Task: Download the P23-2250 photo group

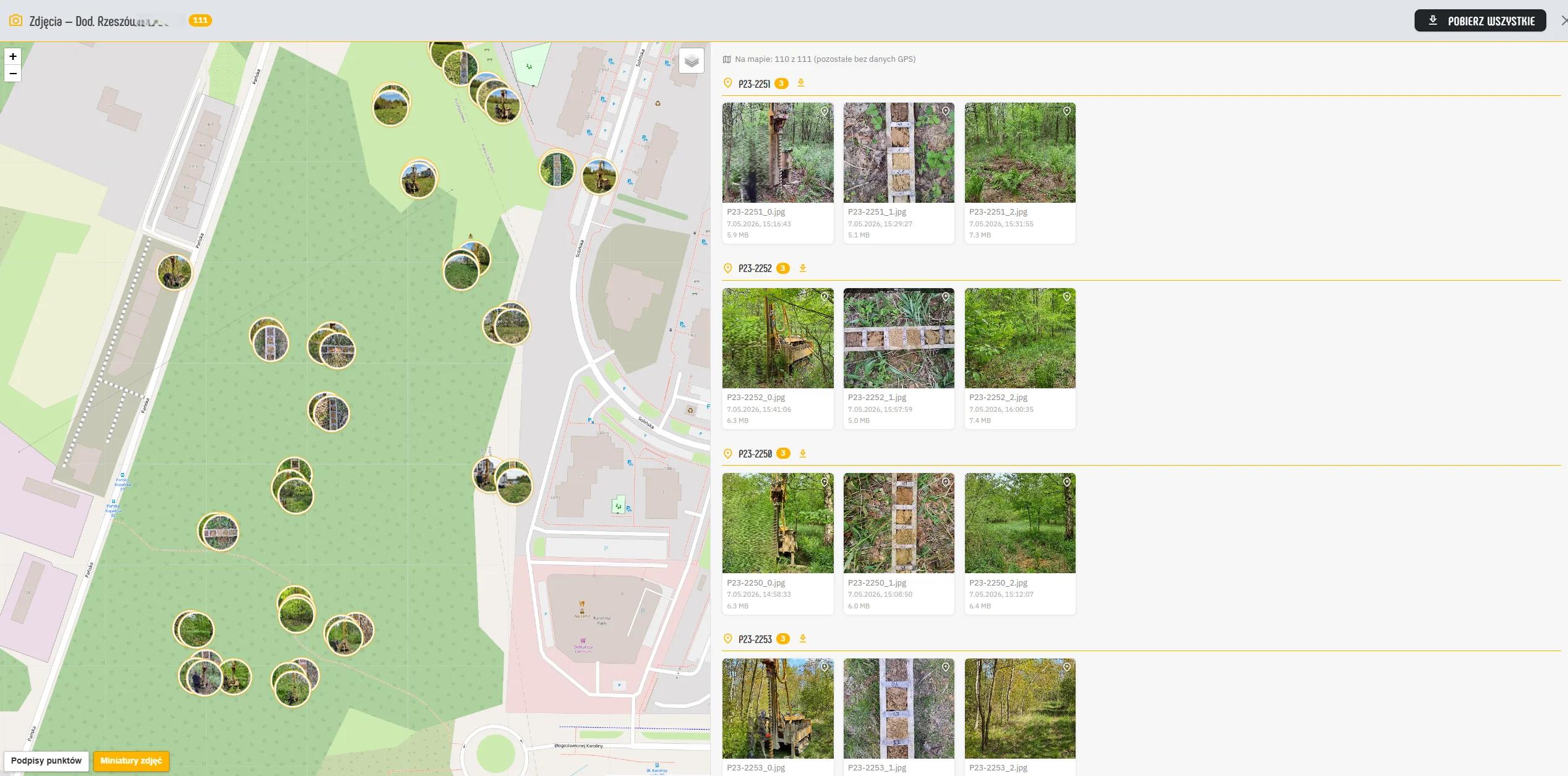Action: tap(803, 453)
